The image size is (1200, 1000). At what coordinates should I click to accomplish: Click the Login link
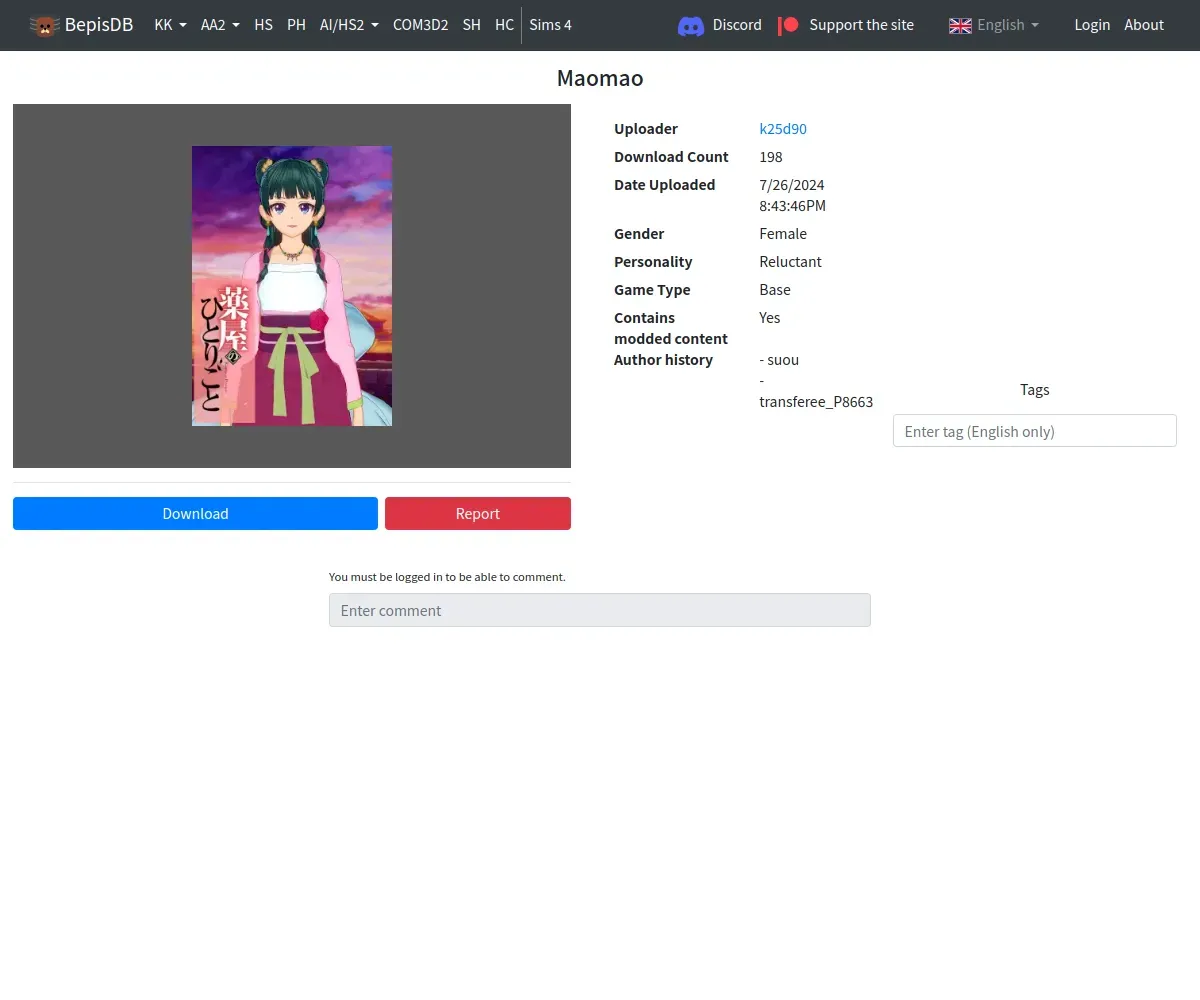1092,25
